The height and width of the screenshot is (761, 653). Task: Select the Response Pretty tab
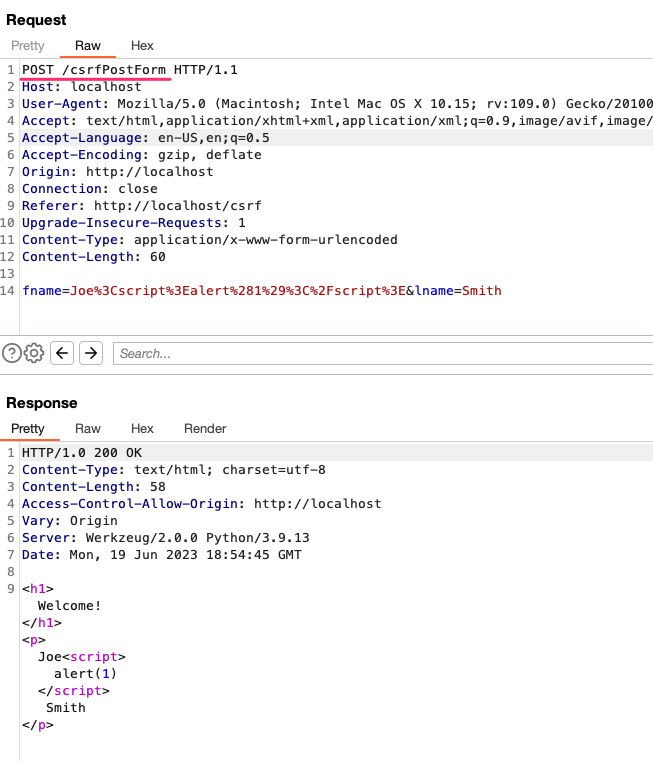point(28,429)
